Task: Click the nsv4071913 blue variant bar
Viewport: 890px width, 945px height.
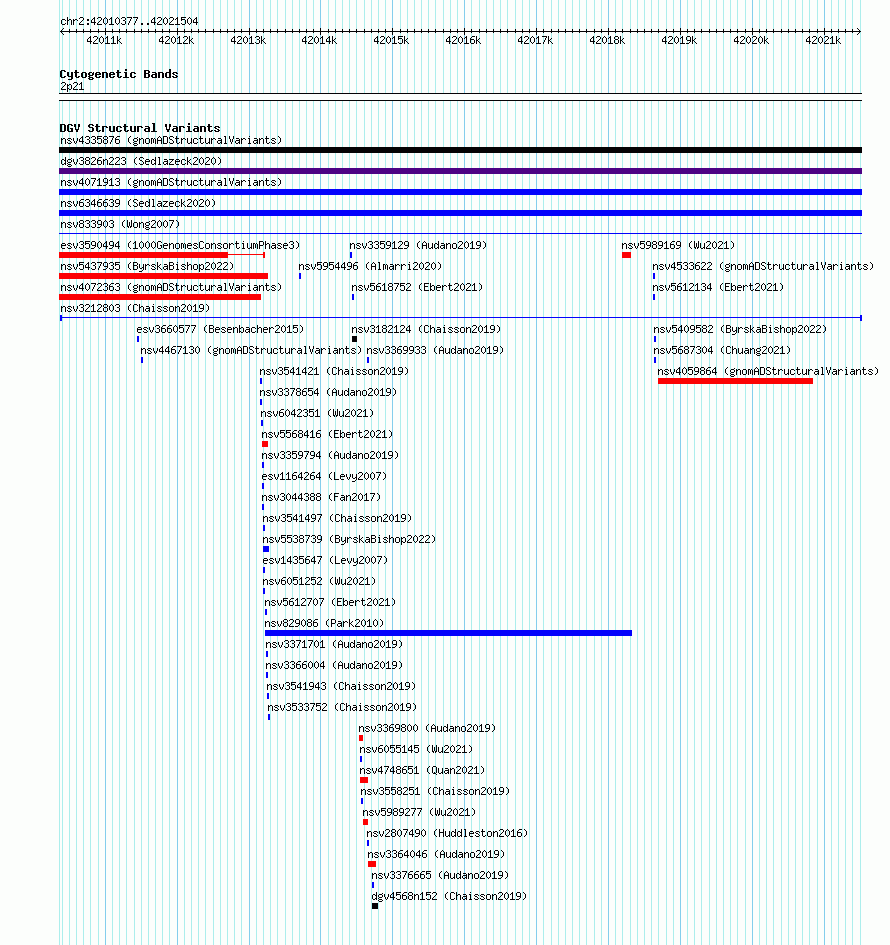Action: (460, 192)
